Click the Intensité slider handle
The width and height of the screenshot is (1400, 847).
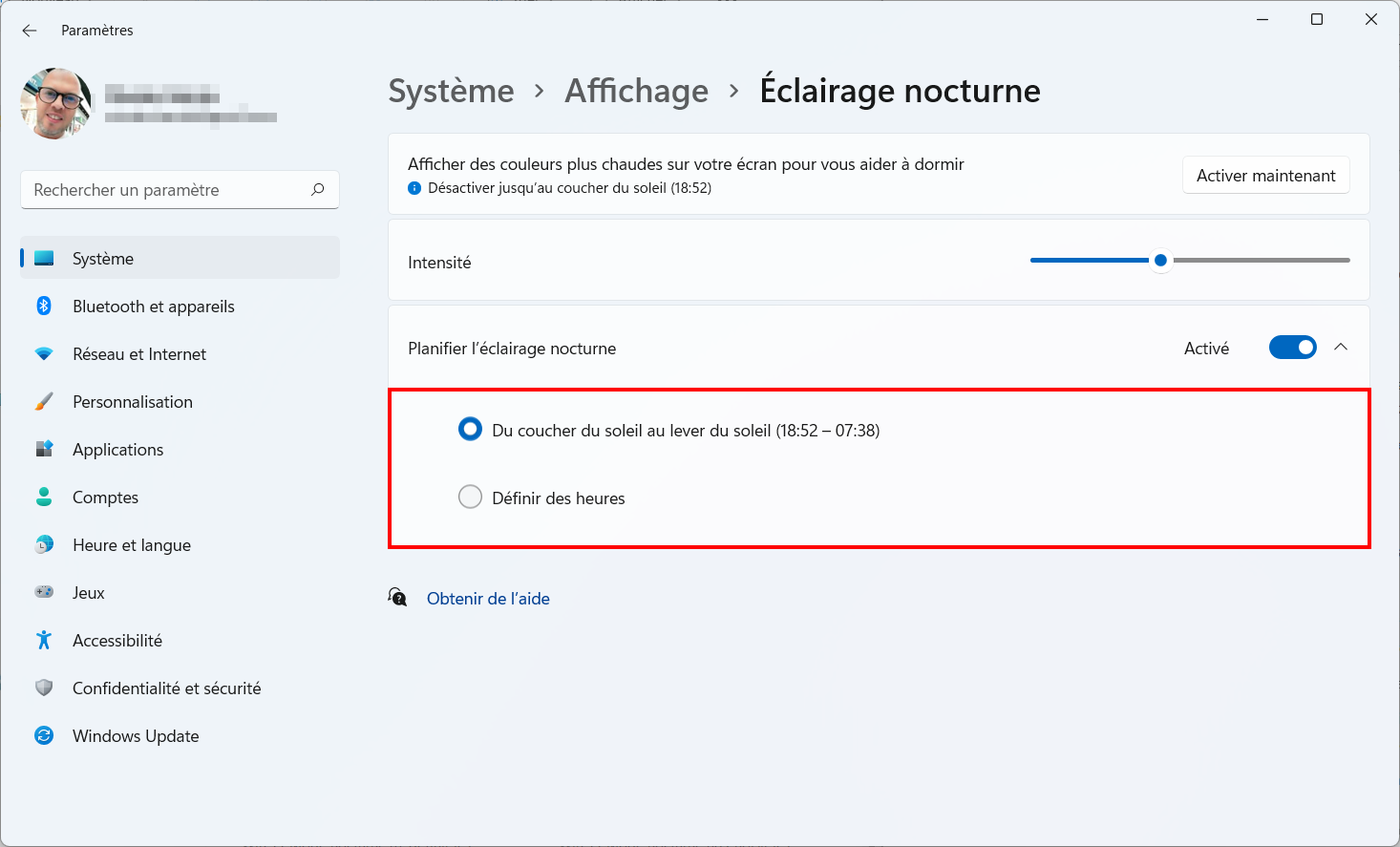(1160, 260)
